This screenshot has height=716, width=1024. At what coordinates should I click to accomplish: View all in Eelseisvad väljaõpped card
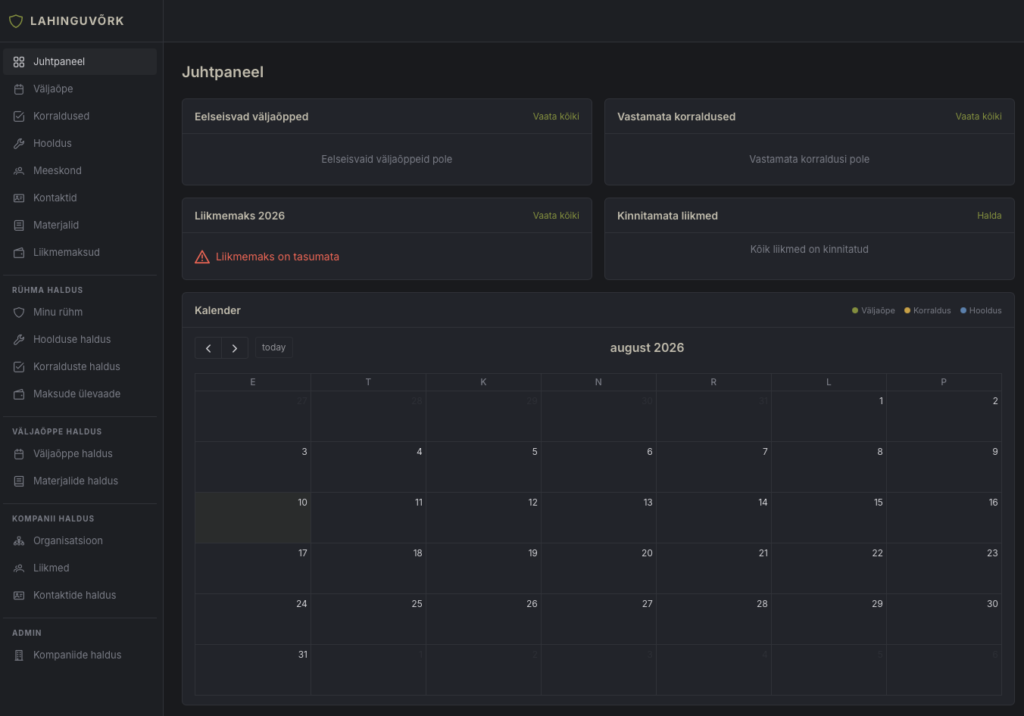pos(556,116)
